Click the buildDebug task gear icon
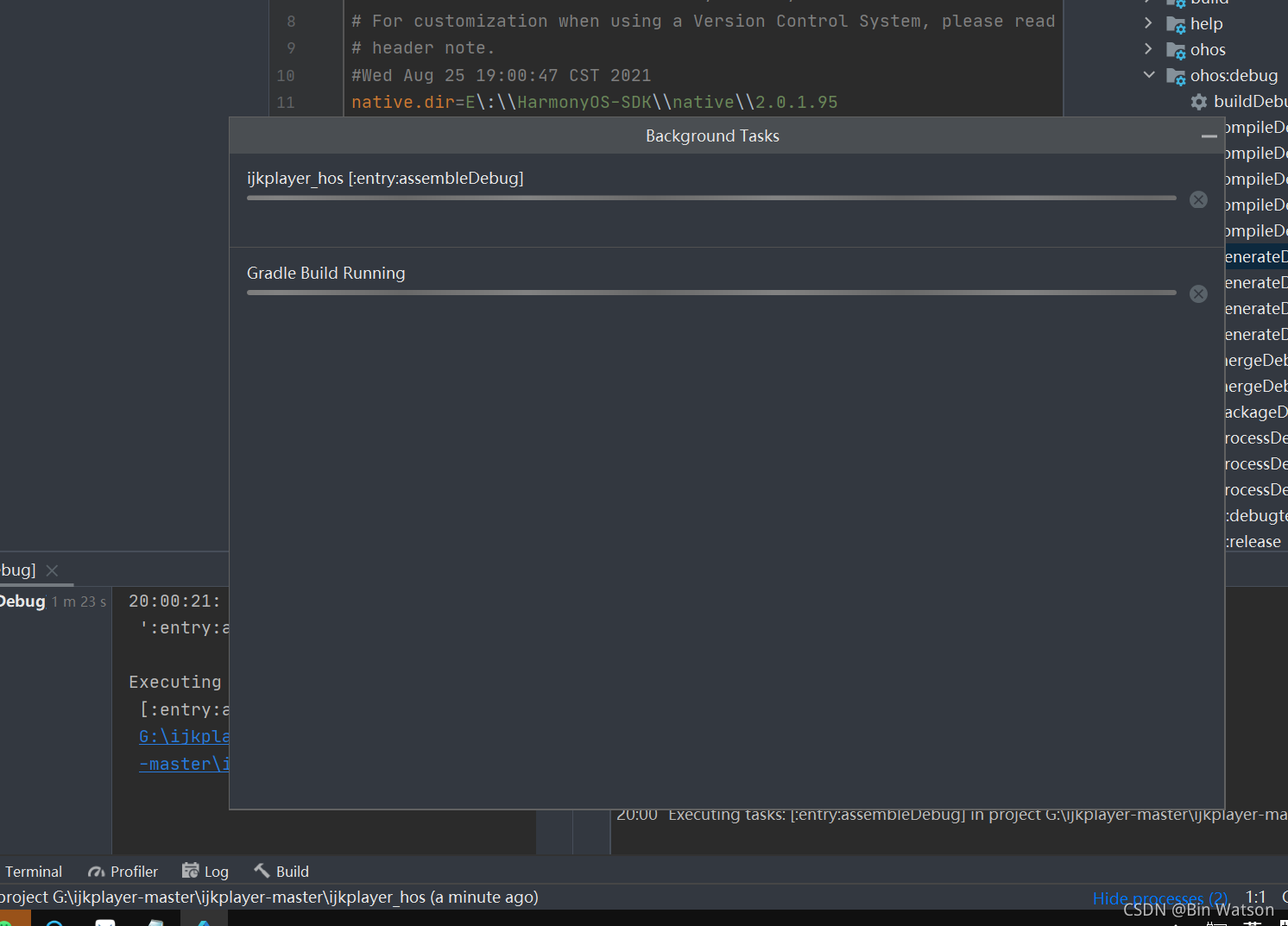The width and height of the screenshot is (1288, 926). 1199,102
